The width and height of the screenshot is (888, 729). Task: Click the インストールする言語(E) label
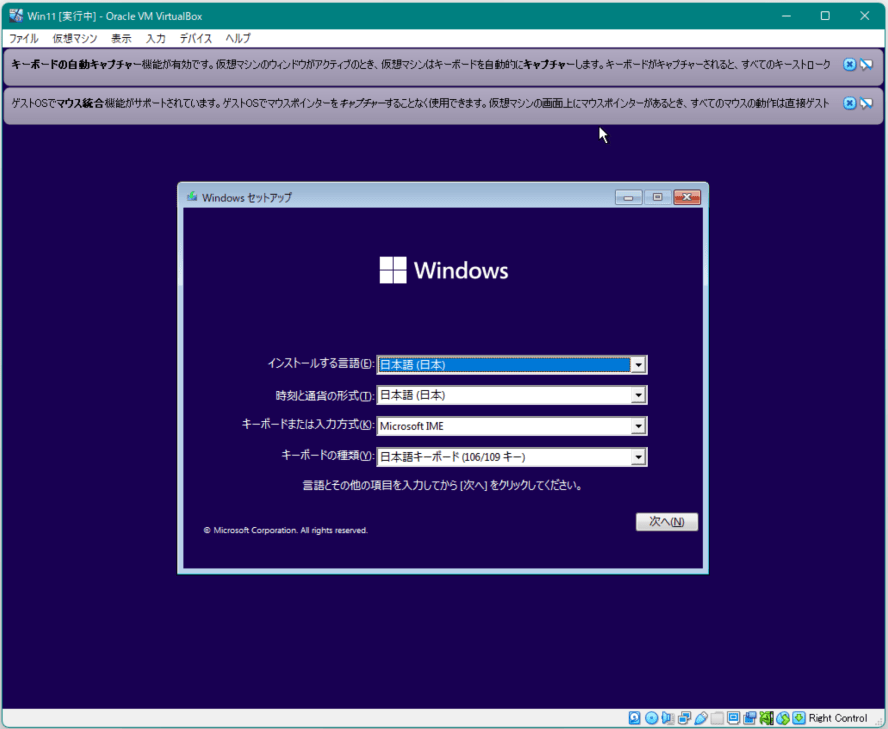tap(321, 364)
